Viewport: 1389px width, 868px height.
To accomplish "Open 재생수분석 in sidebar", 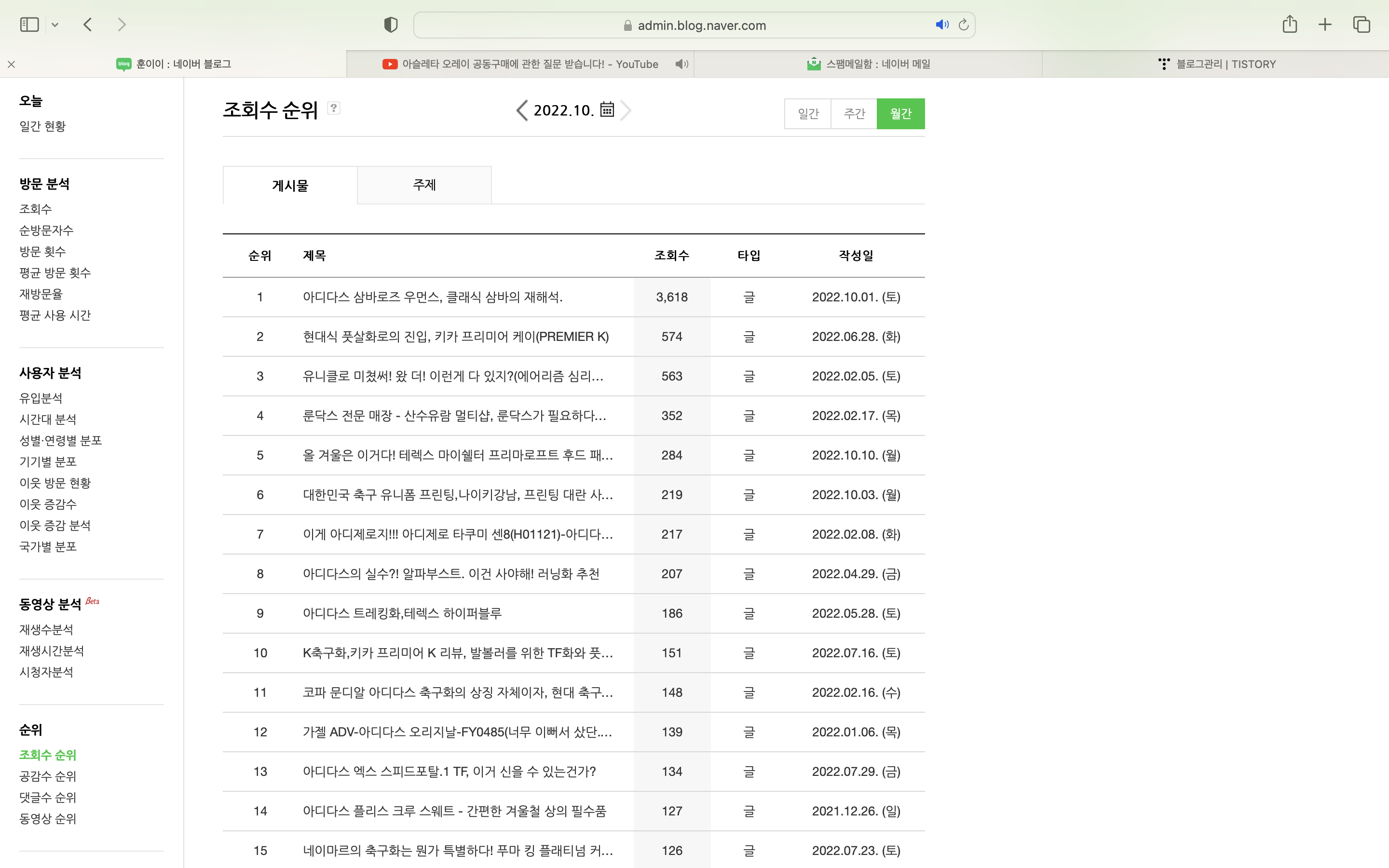I will [46, 630].
